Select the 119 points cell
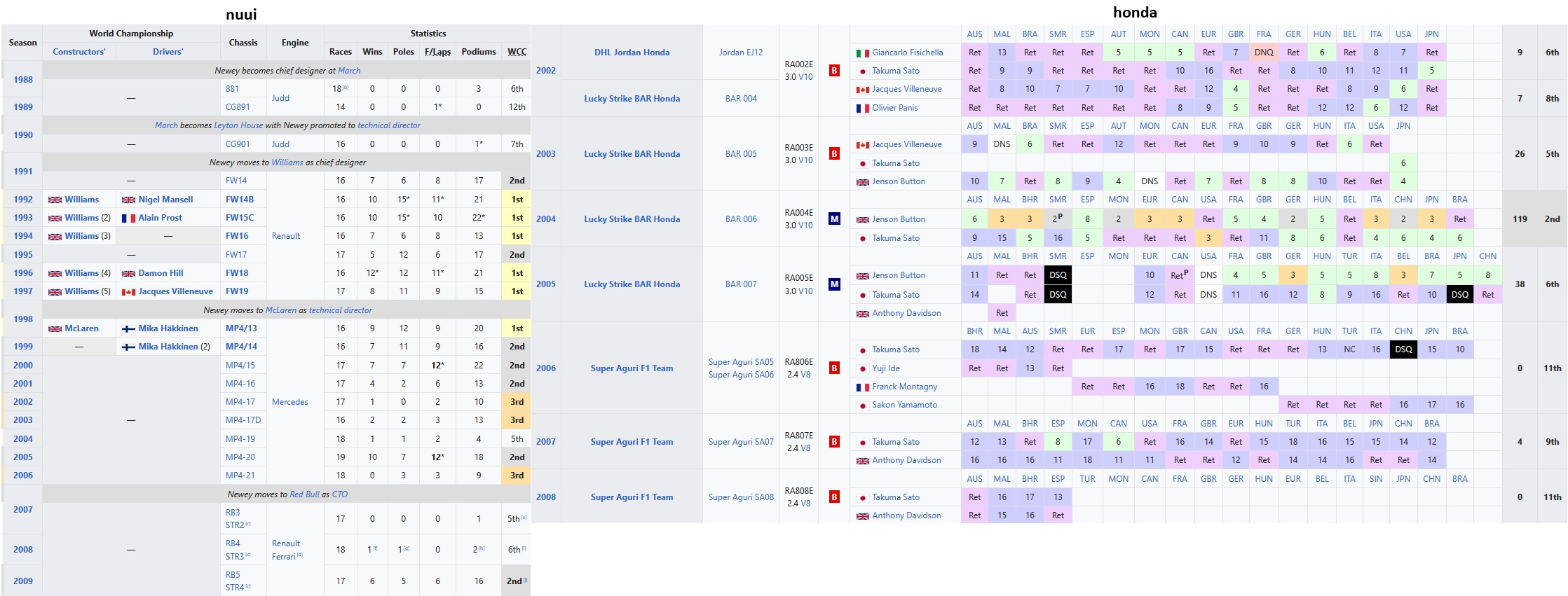Screen dimensions: 1568x596 [x=1520, y=219]
